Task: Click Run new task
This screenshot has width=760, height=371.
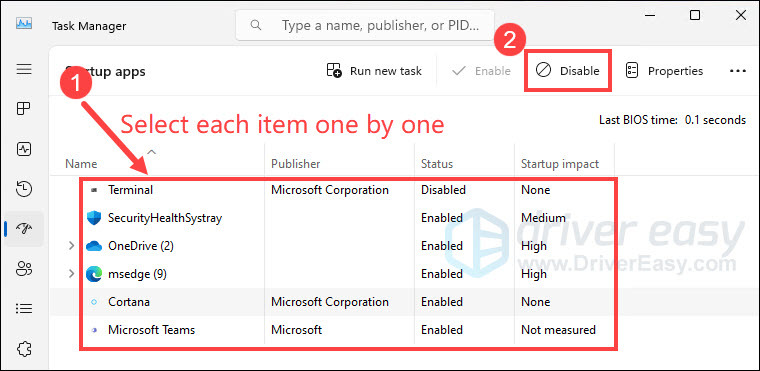Action: [x=374, y=71]
